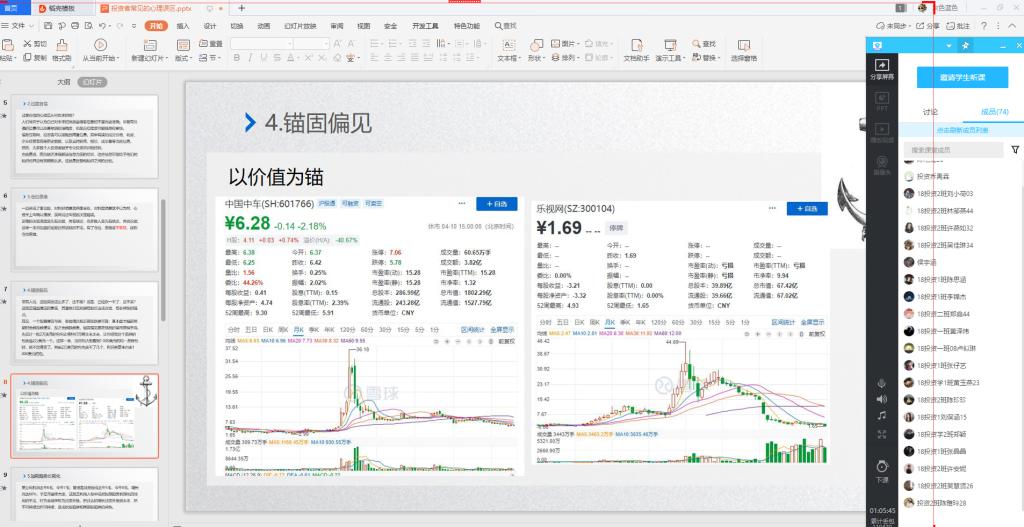Click the Copy (复制) icon
This screenshot has height=527, width=1024.
pyautogui.click(x=27, y=57)
